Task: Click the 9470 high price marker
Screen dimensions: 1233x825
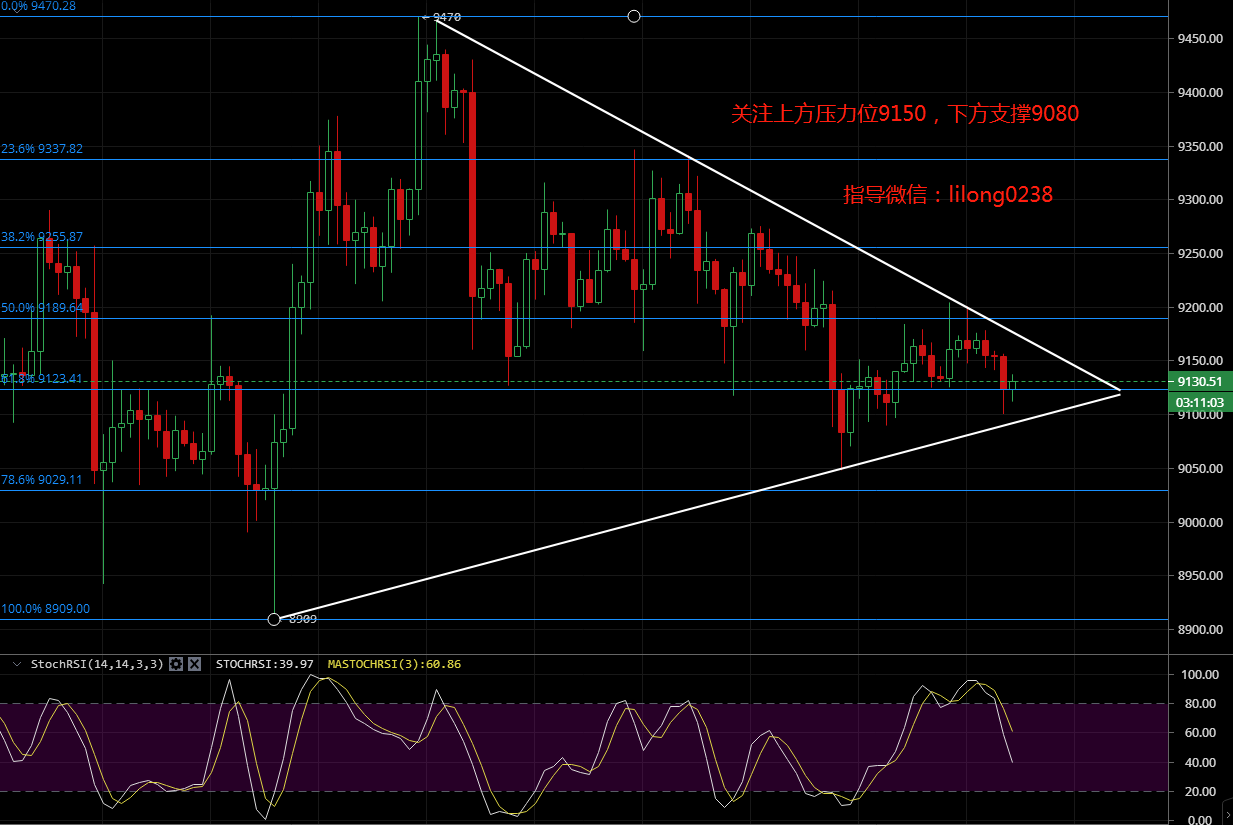Action: (444, 17)
